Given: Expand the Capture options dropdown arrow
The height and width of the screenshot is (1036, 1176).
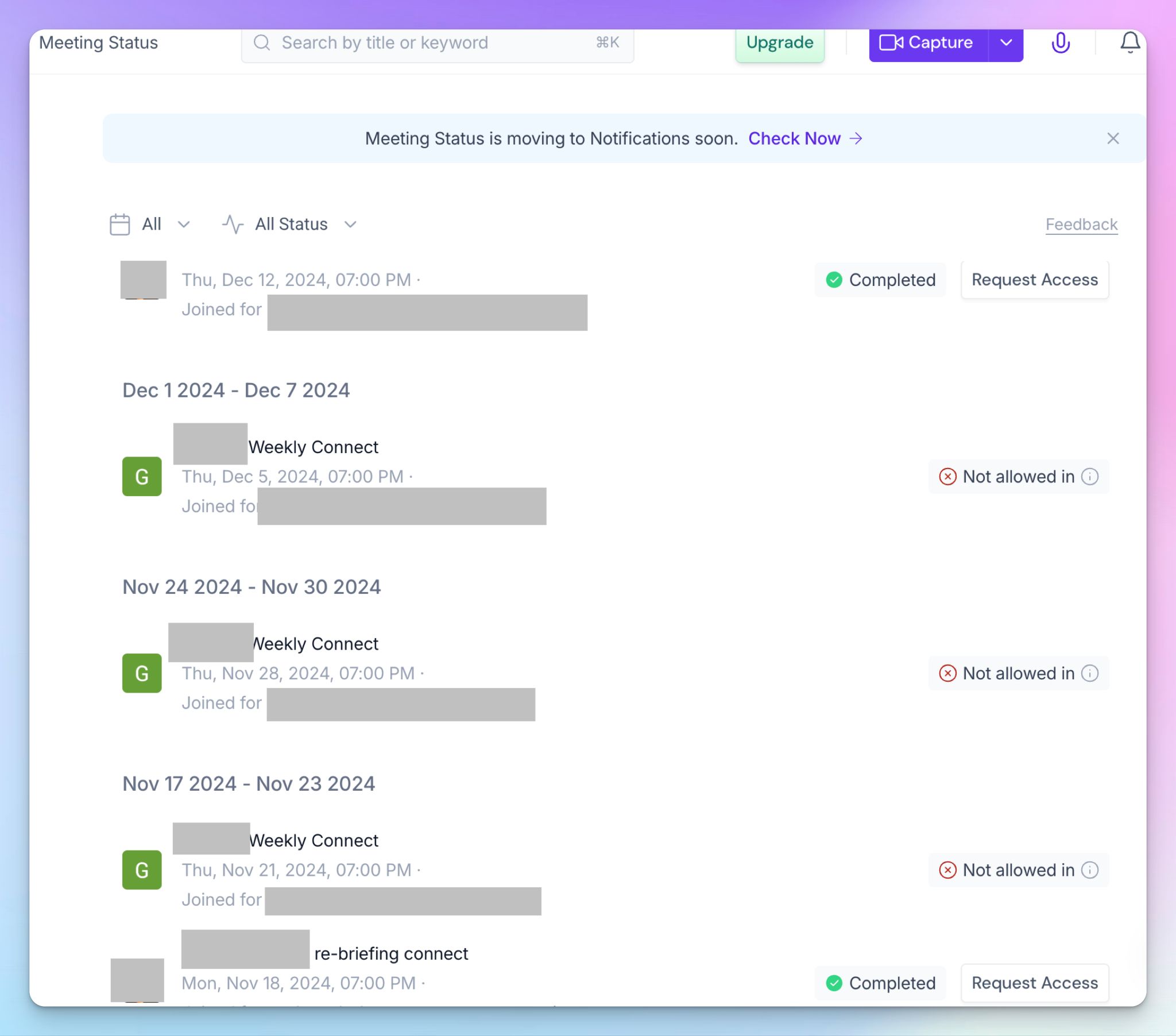Looking at the screenshot, I should 1005,42.
